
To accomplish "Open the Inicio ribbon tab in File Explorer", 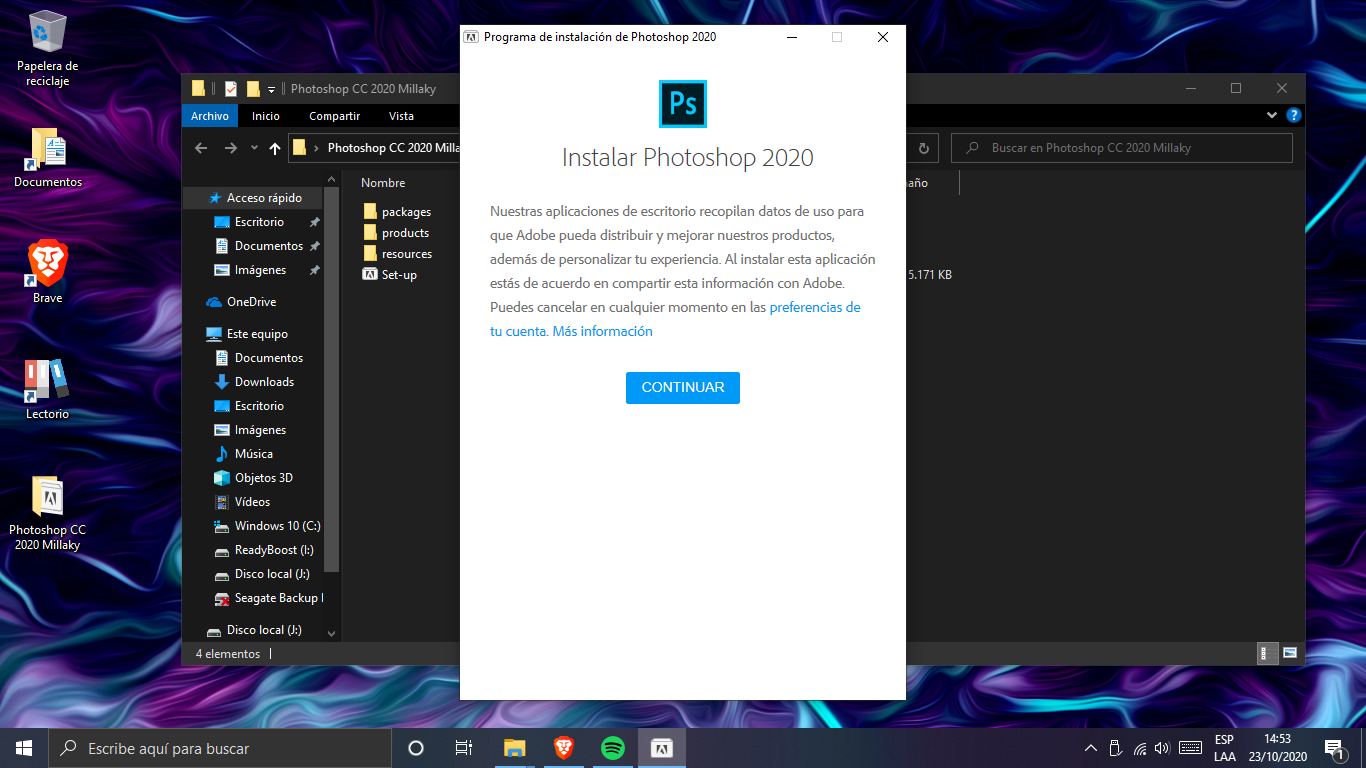I will 266,116.
